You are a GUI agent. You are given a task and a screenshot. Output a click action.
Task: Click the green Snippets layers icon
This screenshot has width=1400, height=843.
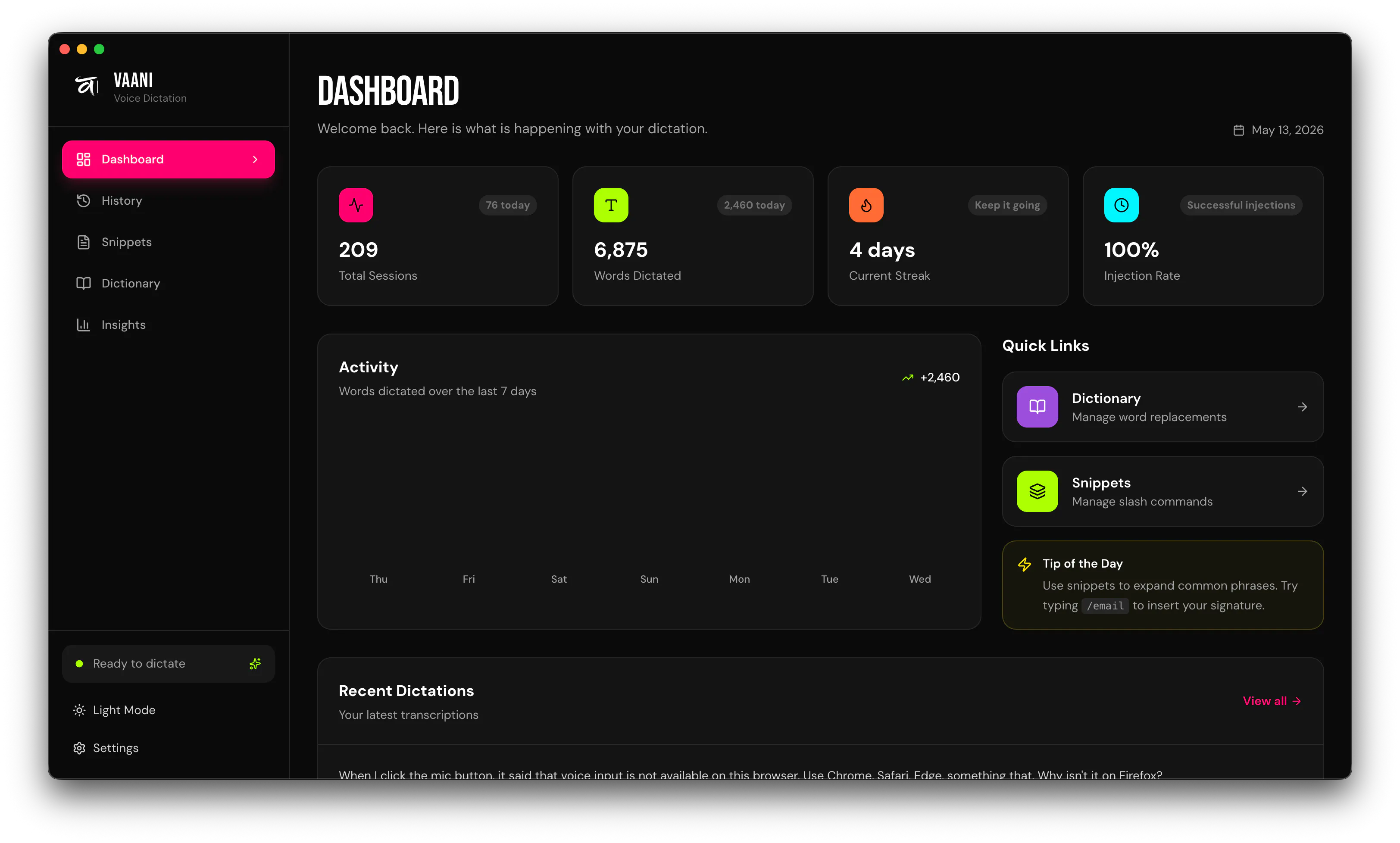(x=1037, y=491)
